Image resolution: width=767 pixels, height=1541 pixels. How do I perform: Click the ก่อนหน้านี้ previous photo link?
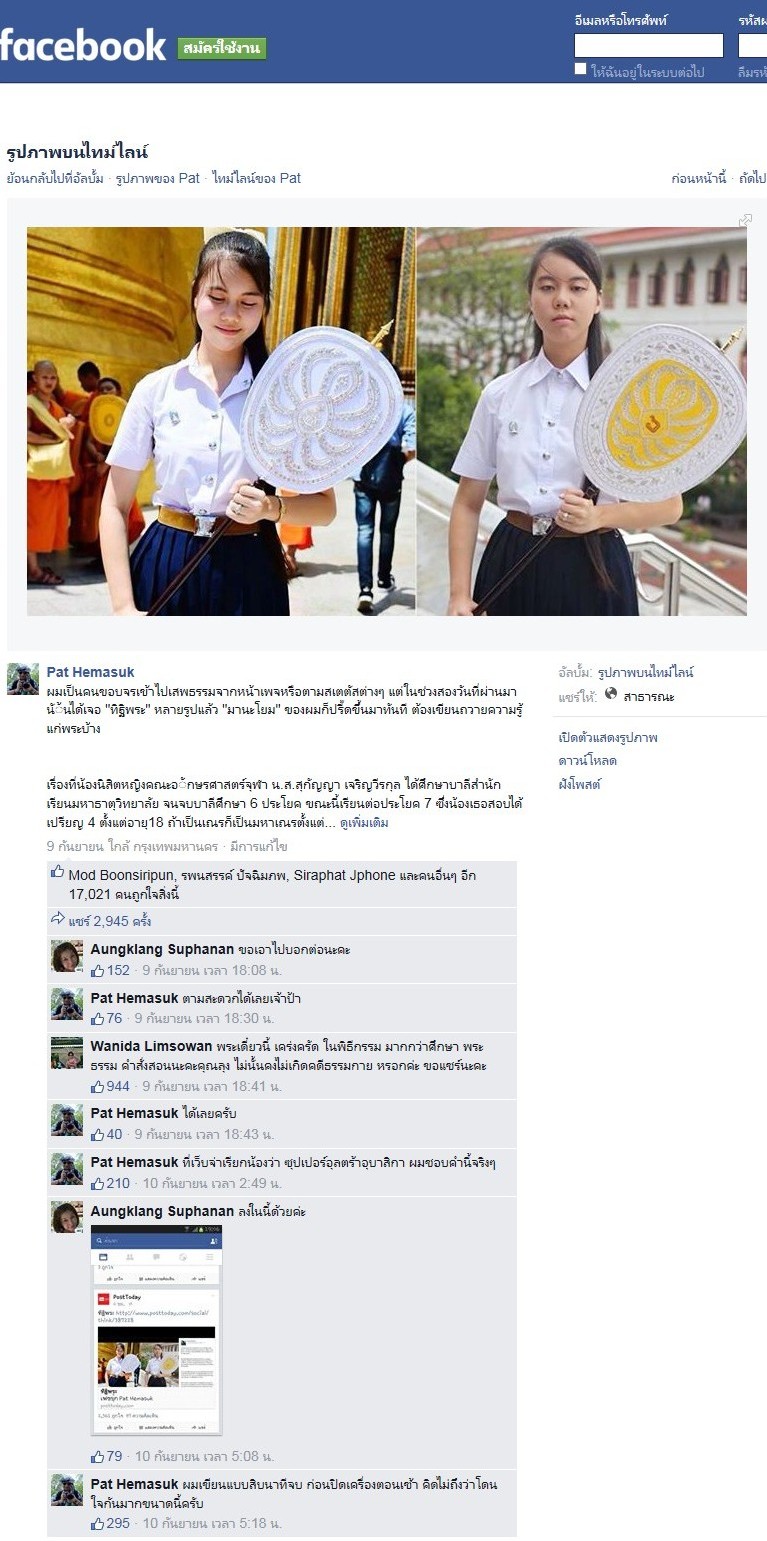[699, 178]
